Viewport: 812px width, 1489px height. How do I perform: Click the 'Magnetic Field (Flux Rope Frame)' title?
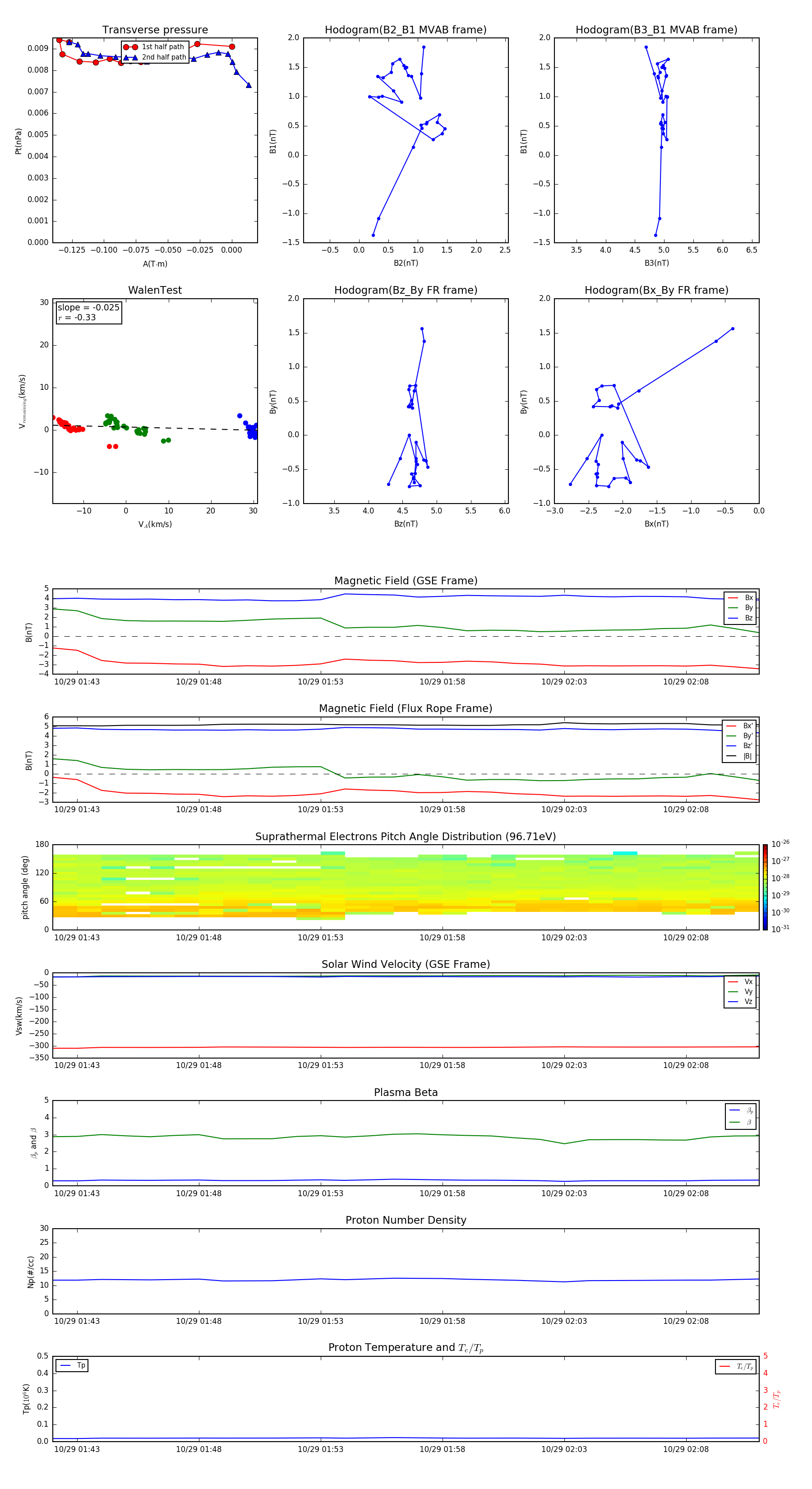[406, 709]
